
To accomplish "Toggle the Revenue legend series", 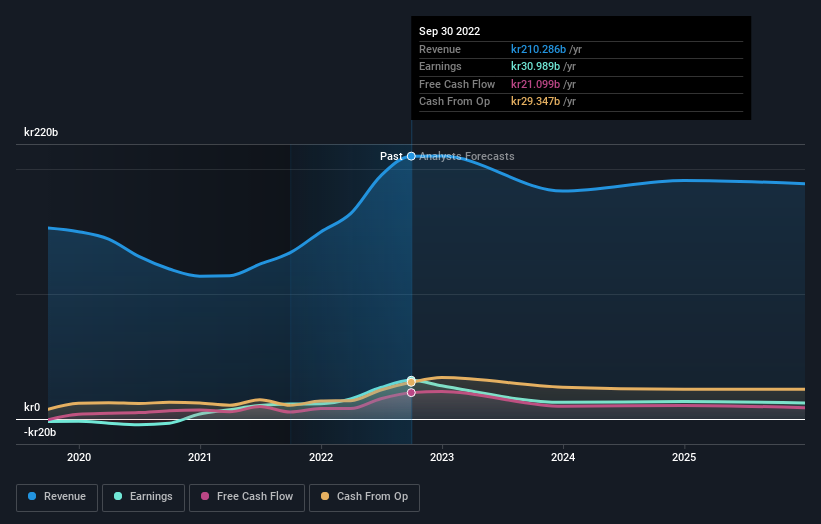I will point(57,497).
